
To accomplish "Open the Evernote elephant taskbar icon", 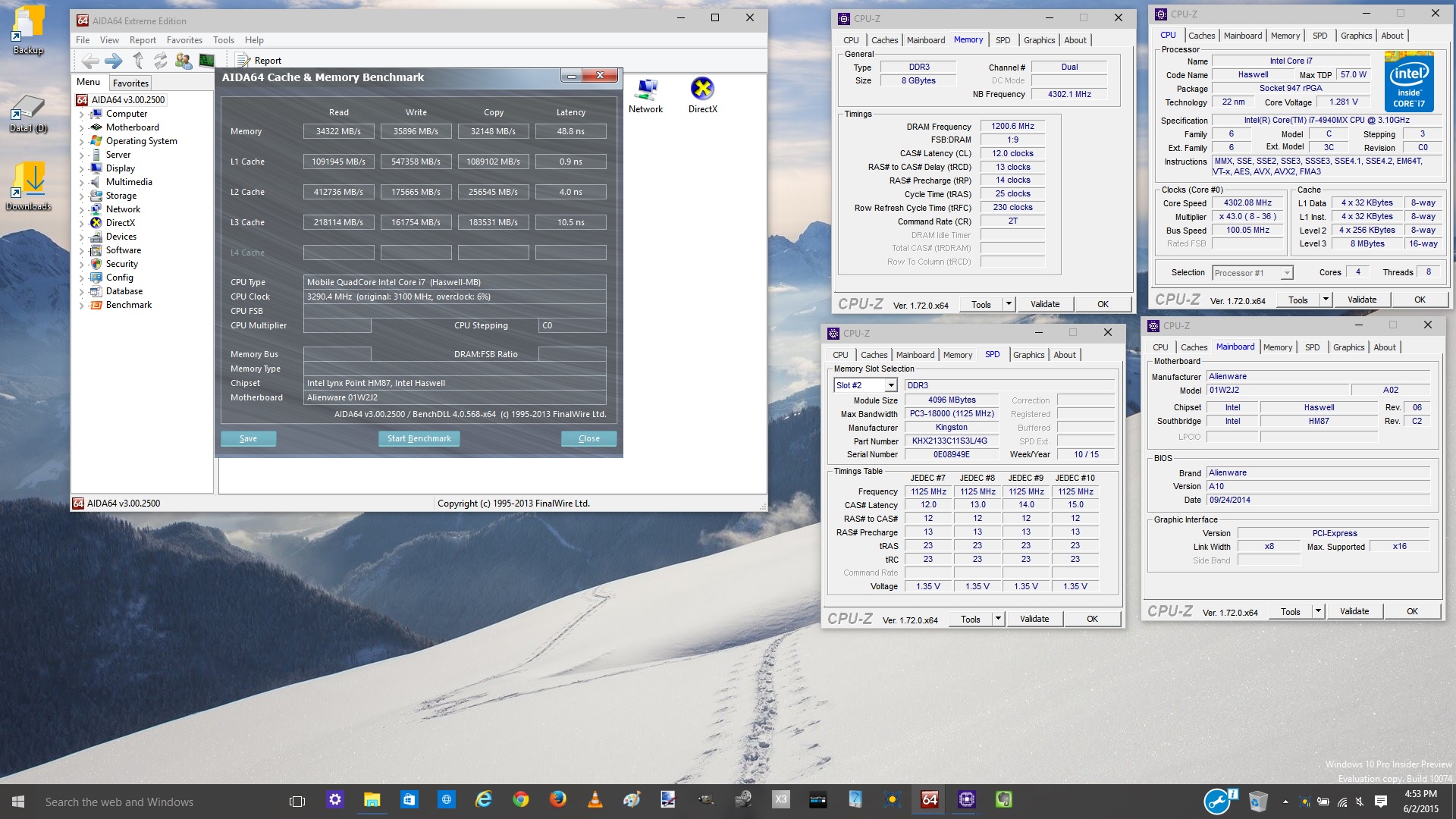I will (x=1003, y=800).
